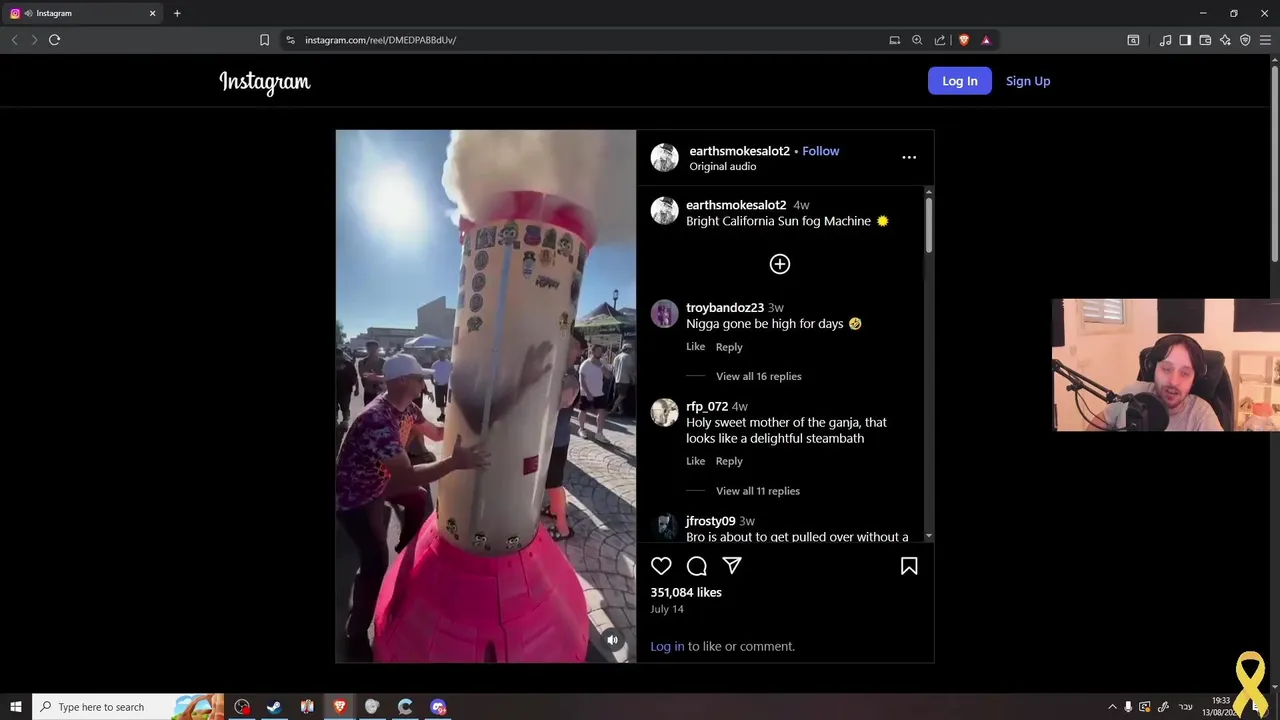Open jfrosty09 profile link

[711, 521]
